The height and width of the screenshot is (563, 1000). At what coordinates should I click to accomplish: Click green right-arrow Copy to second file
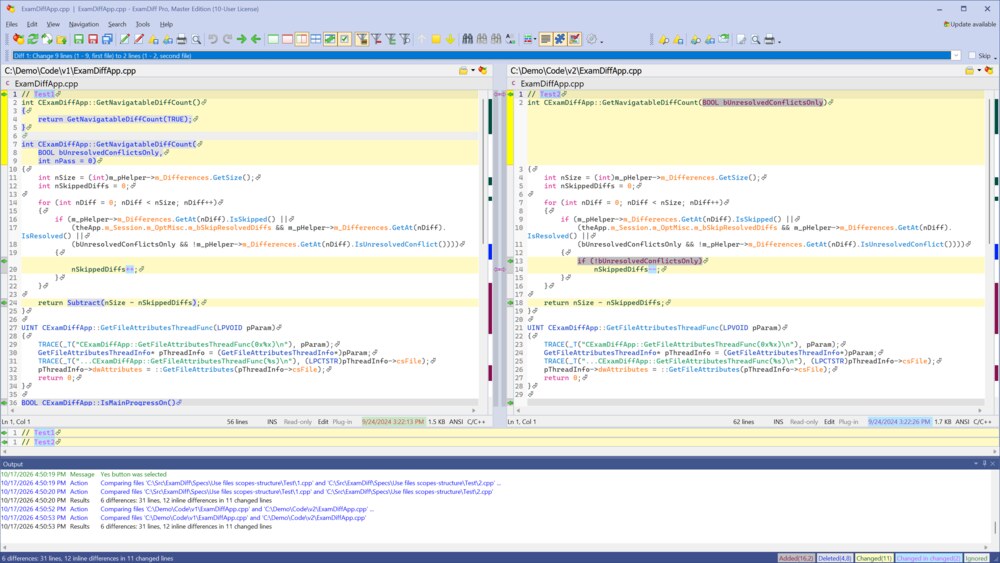point(242,40)
